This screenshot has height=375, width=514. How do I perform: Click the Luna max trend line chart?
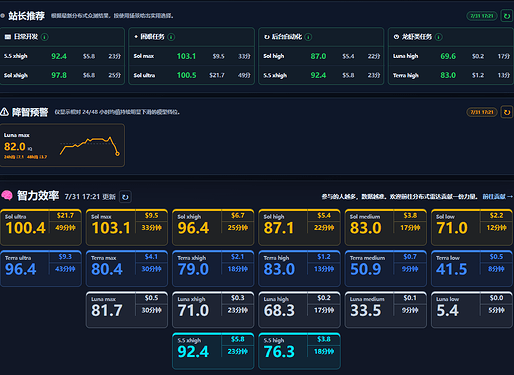[x=89, y=146]
